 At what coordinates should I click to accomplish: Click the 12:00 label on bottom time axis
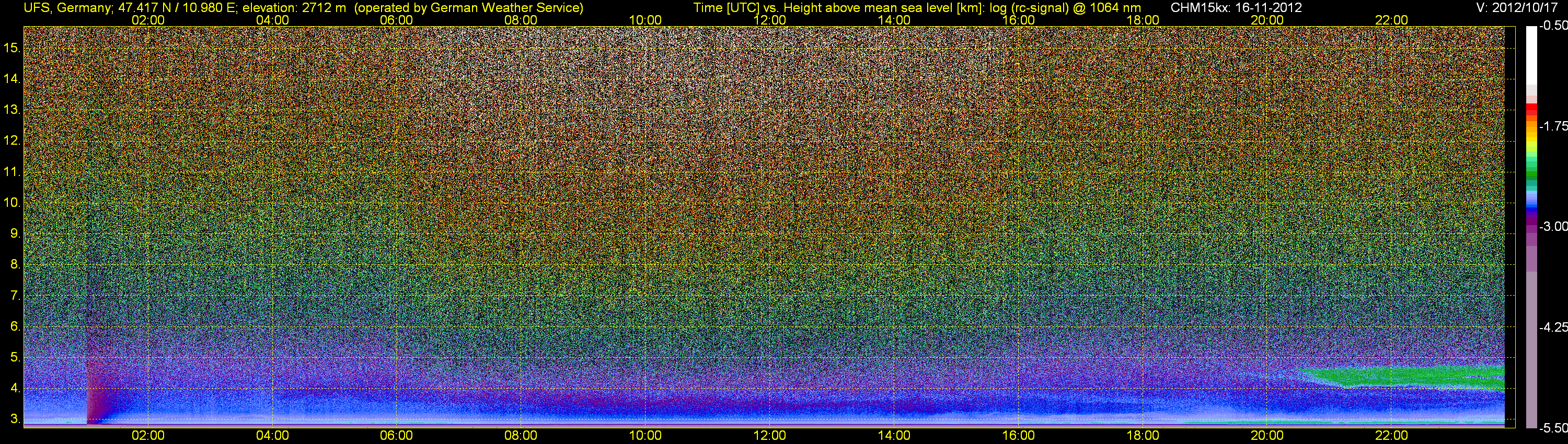pos(769,436)
